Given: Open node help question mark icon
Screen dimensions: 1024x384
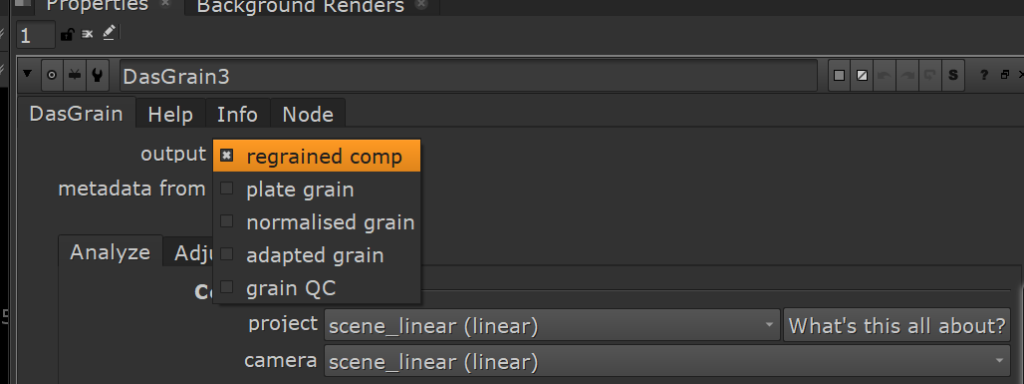Looking at the screenshot, I should coord(984,76).
